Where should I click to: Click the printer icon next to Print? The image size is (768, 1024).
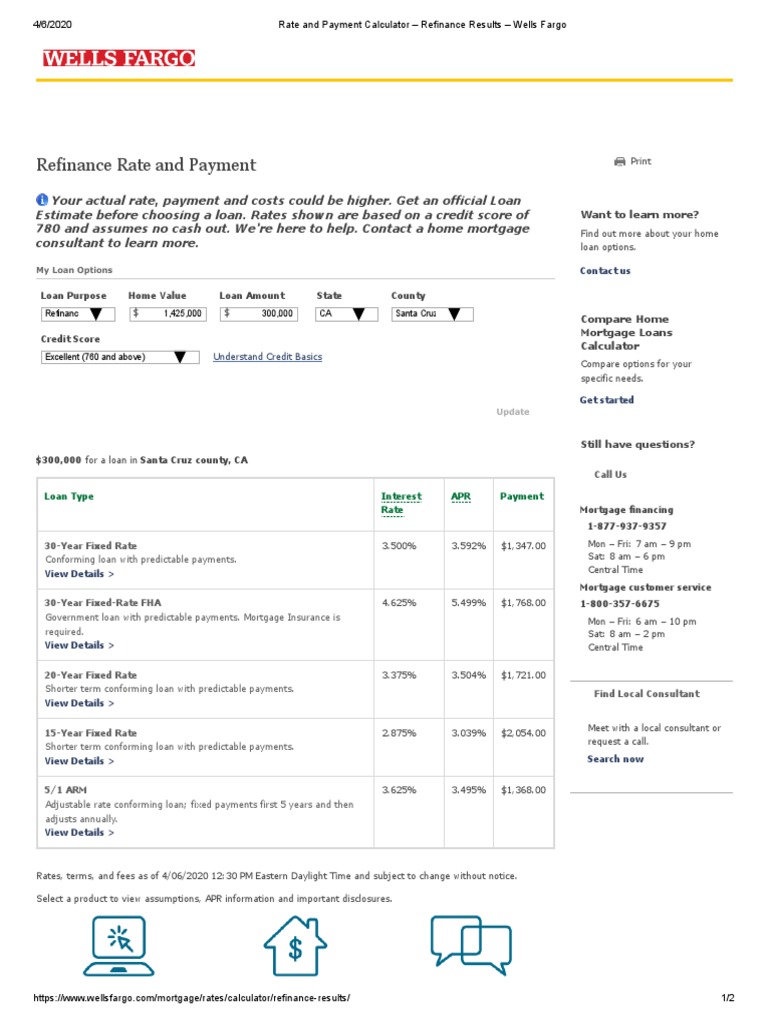point(620,161)
